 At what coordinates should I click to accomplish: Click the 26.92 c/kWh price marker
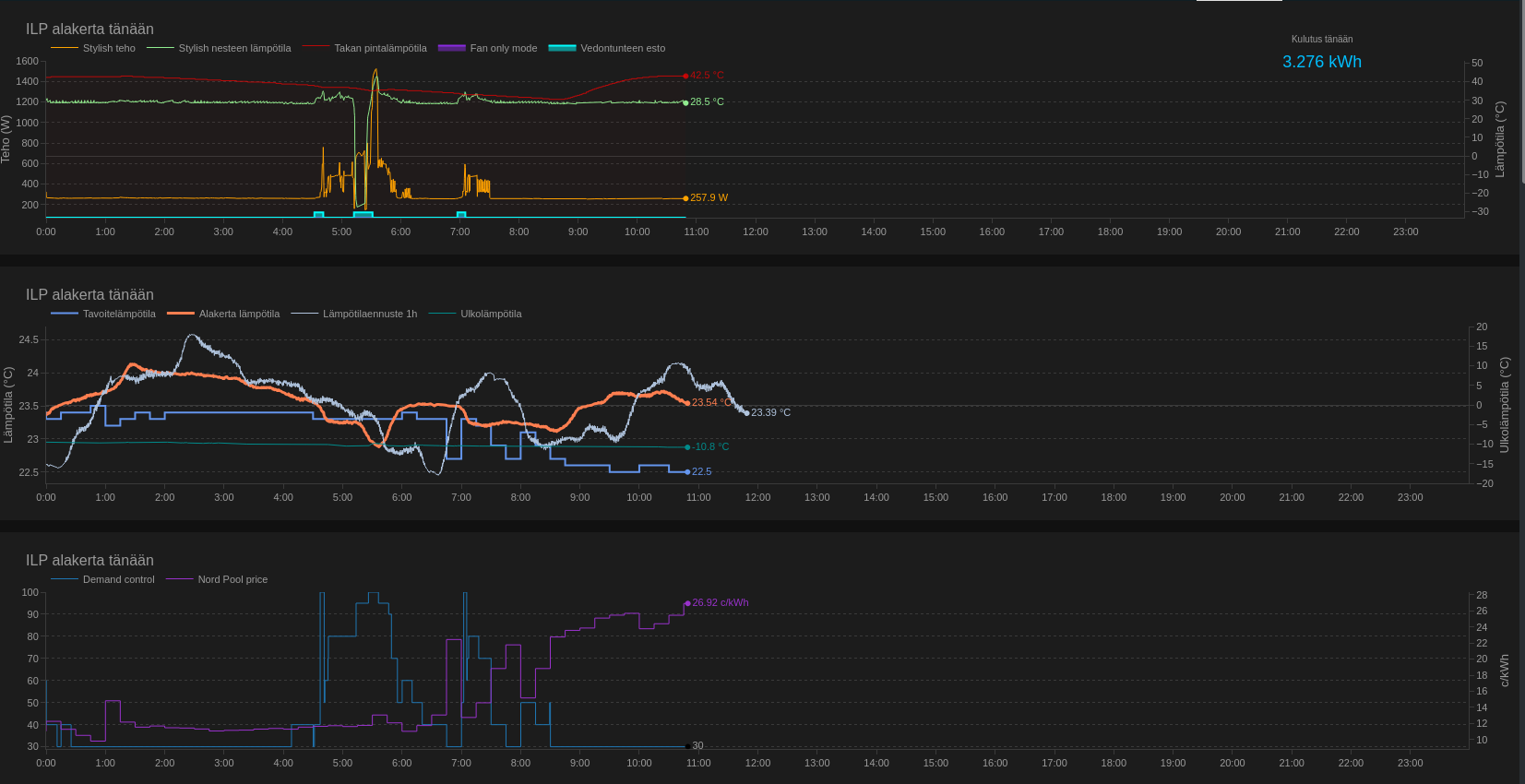(x=688, y=603)
